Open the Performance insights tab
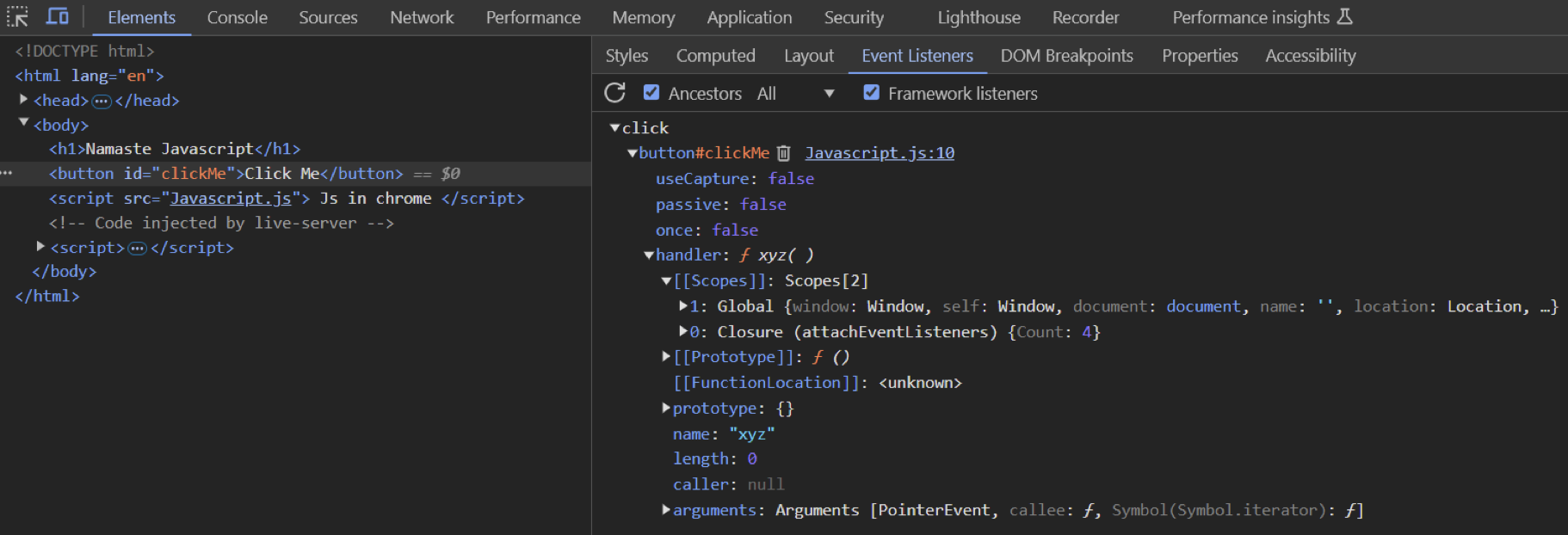The image size is (1568, 535). tap(1250, 17)
